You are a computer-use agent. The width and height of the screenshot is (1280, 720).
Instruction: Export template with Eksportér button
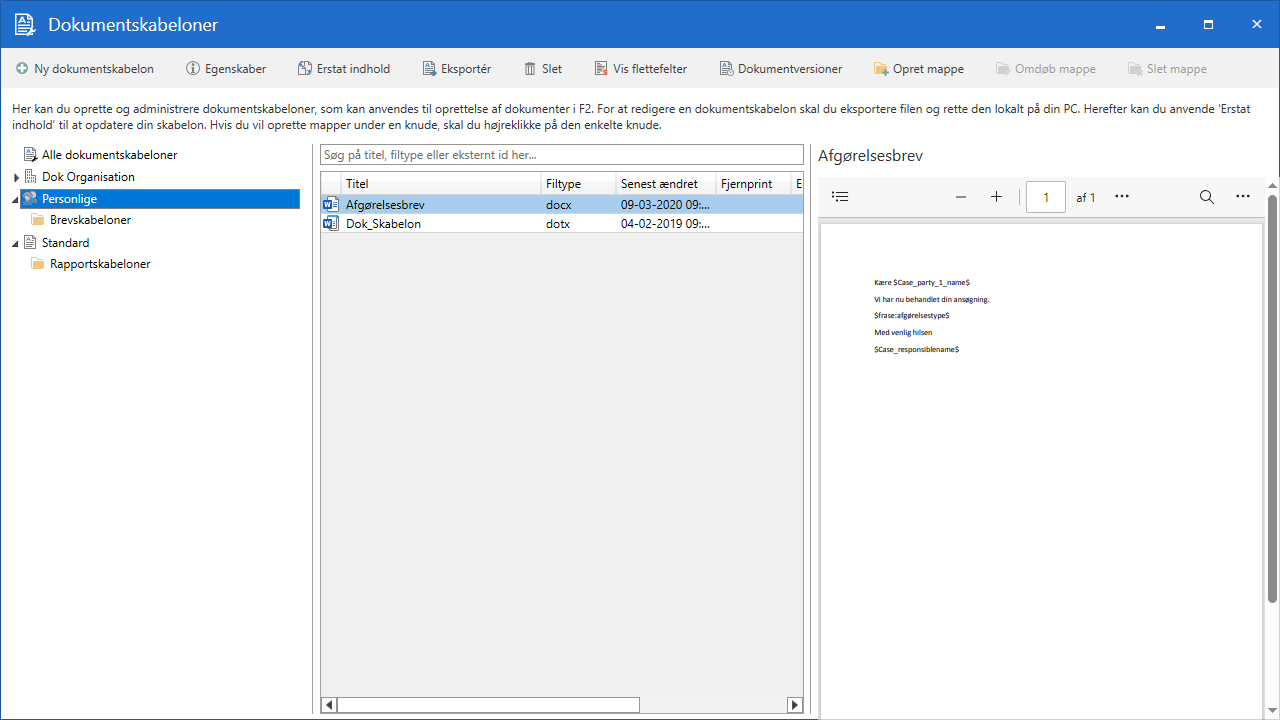(x=456, y=69)
